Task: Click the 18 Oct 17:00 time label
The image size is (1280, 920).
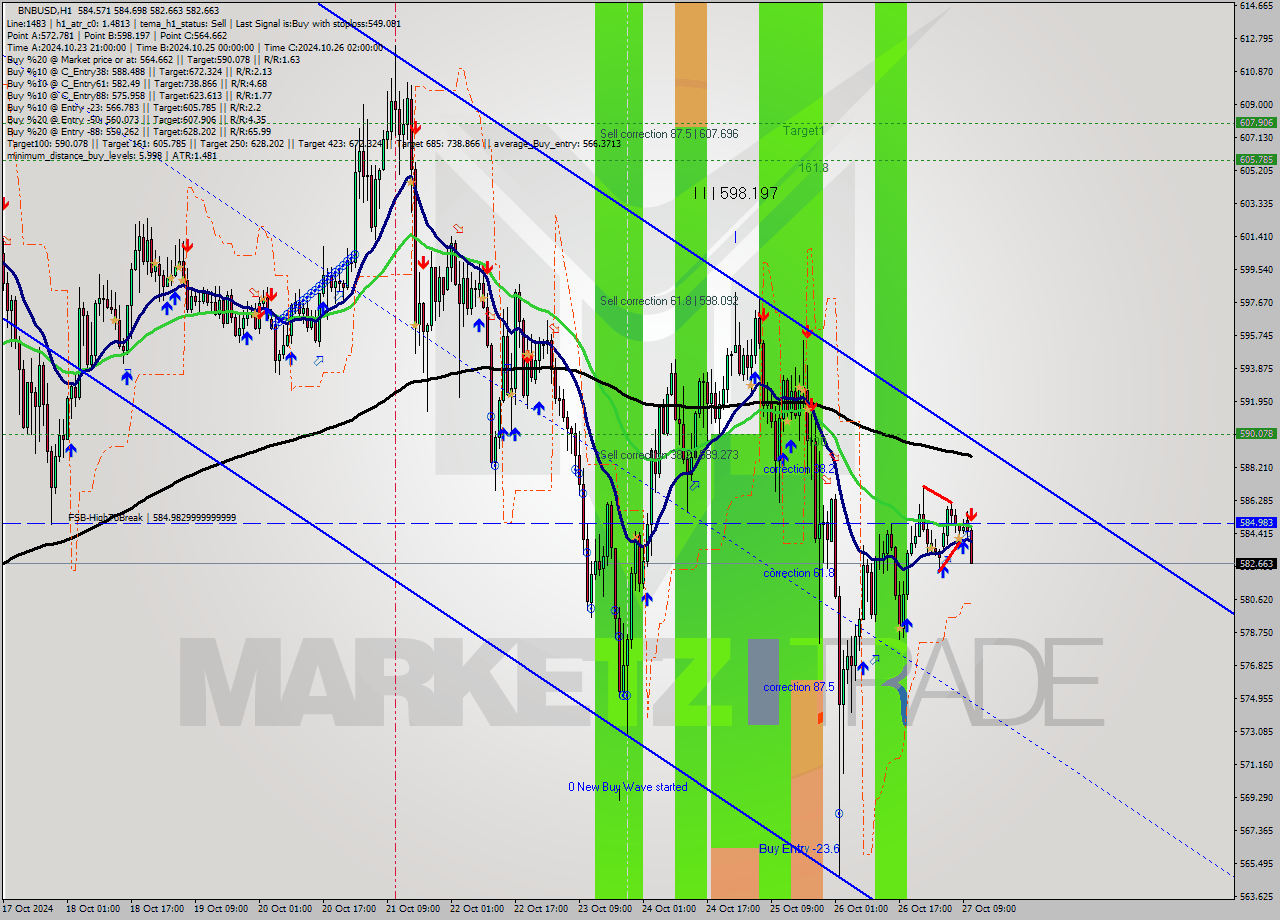Action: pos(156,909)
